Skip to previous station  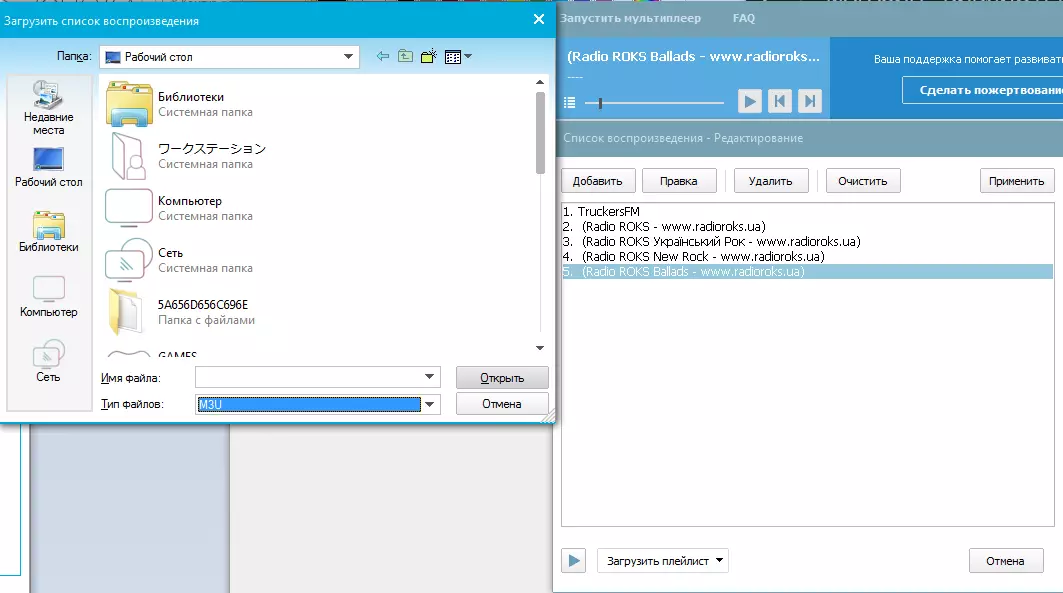tap(780, 102)
